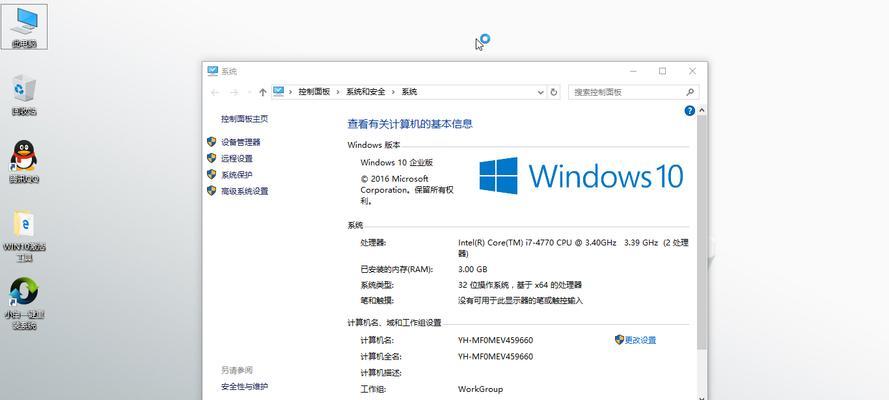Click the 另请参阅 label
This screenshot has width=889, height=400.
point(236,370)
